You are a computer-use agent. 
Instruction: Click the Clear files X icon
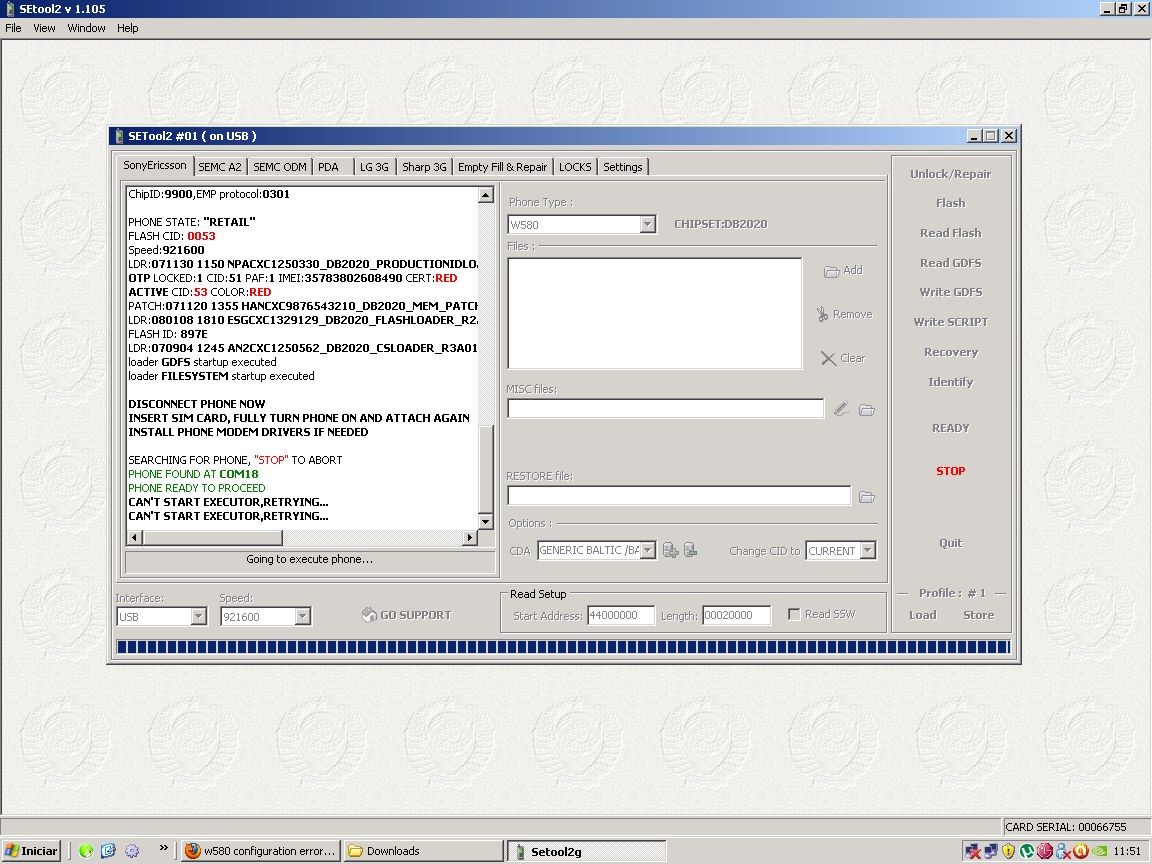828,359
